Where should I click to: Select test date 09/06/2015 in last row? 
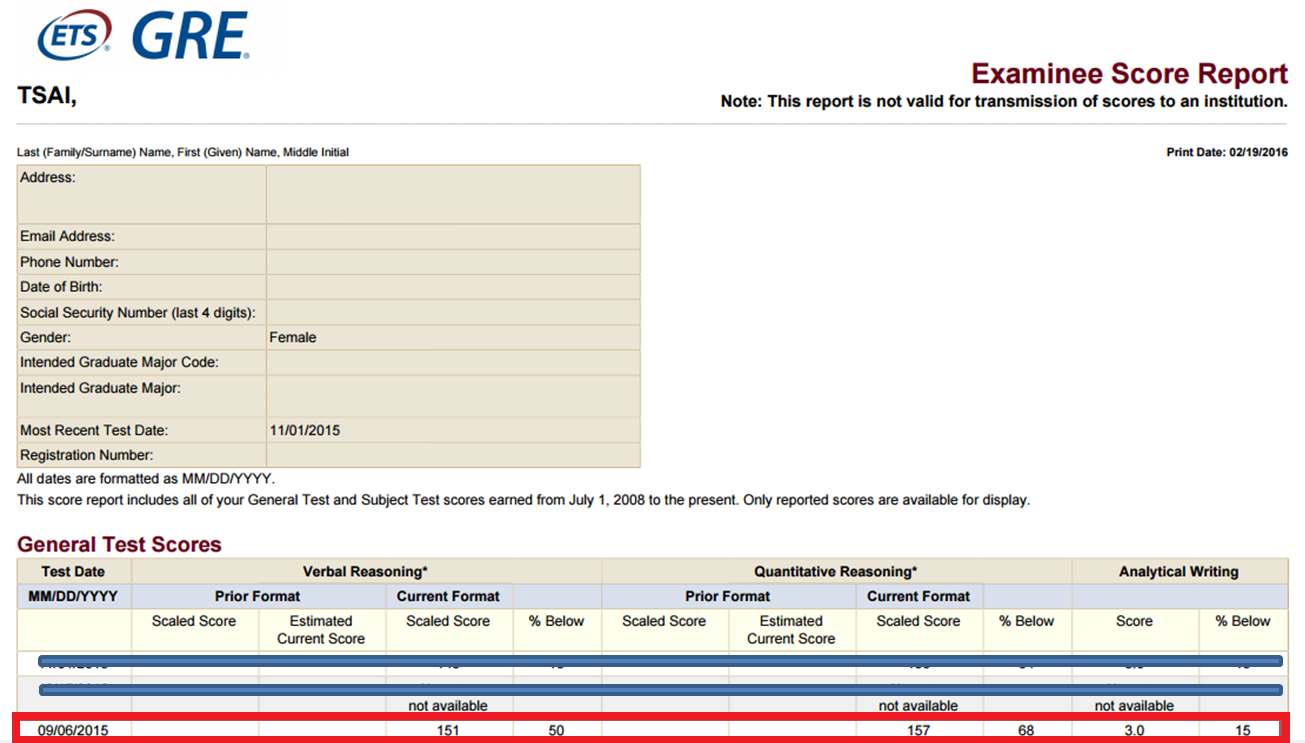tap(73, 731)
